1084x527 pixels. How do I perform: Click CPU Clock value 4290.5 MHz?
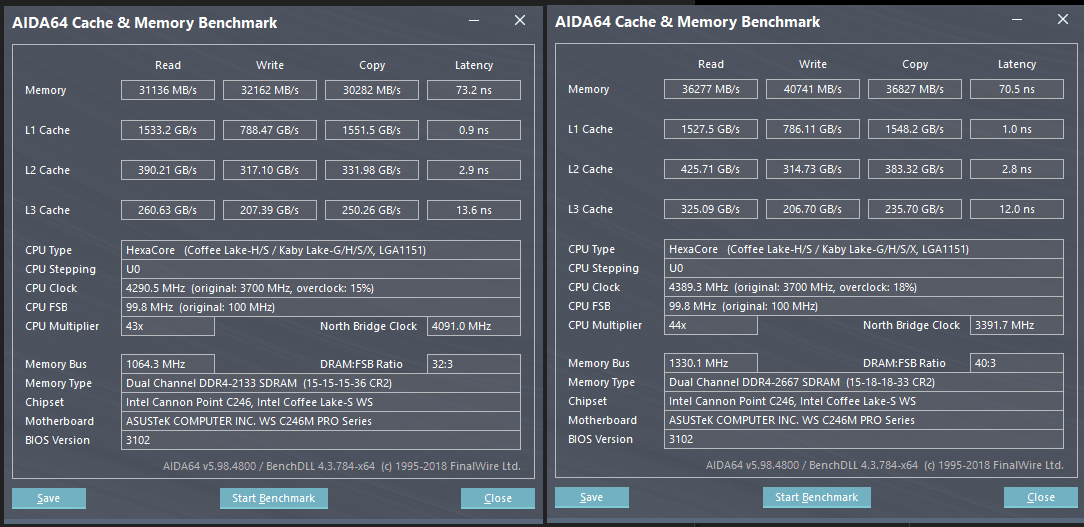tap(321, 288)
